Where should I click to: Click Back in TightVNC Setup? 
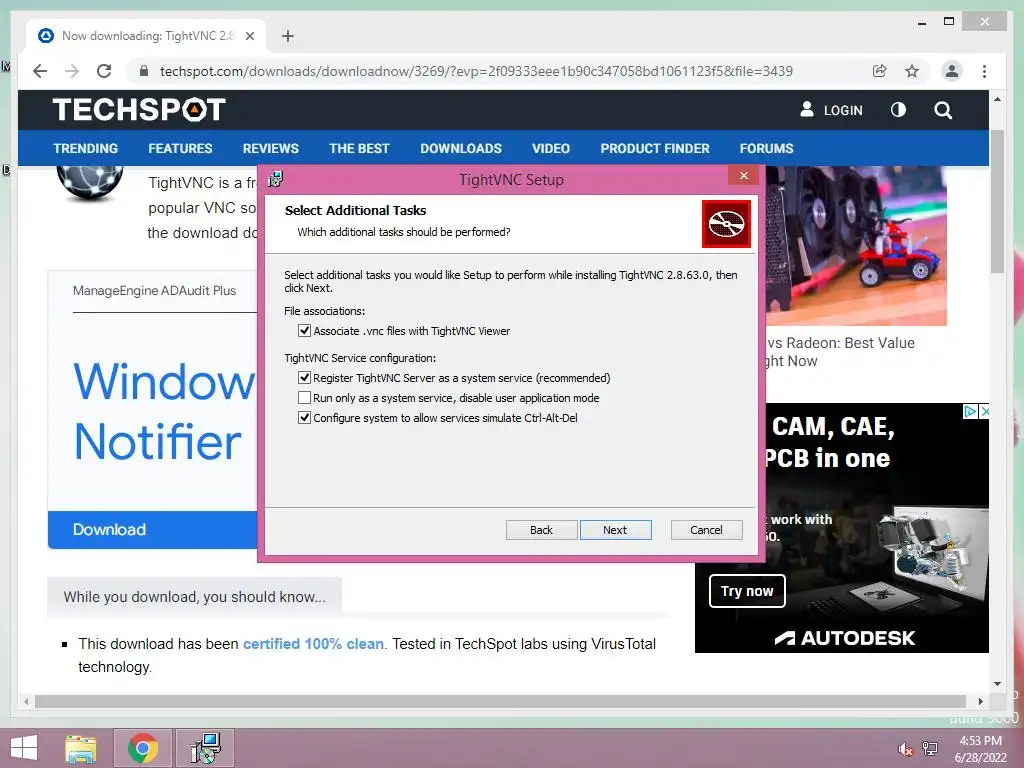(541, 530)
